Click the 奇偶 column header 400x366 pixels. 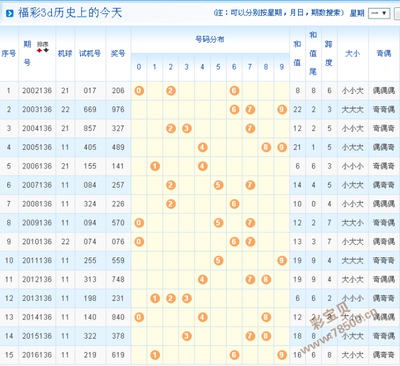(x=384, y=53)
